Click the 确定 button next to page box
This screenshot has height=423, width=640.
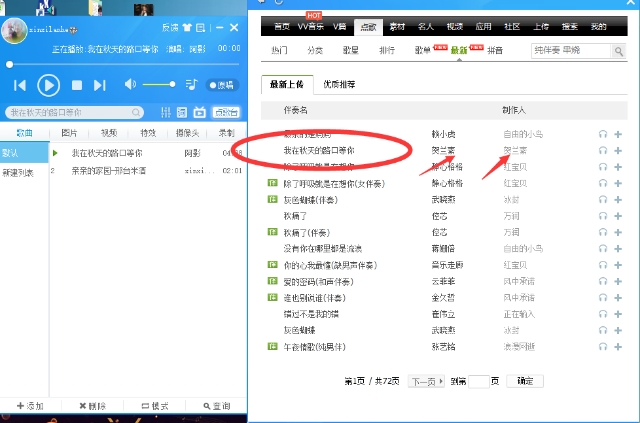coord(525,381)
